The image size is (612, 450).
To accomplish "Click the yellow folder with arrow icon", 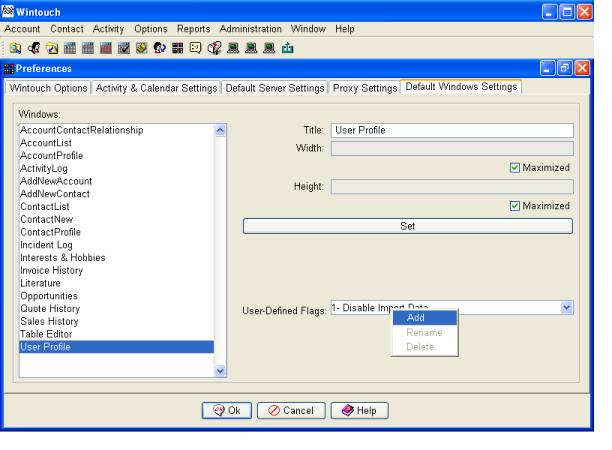I will coord(52,48).
